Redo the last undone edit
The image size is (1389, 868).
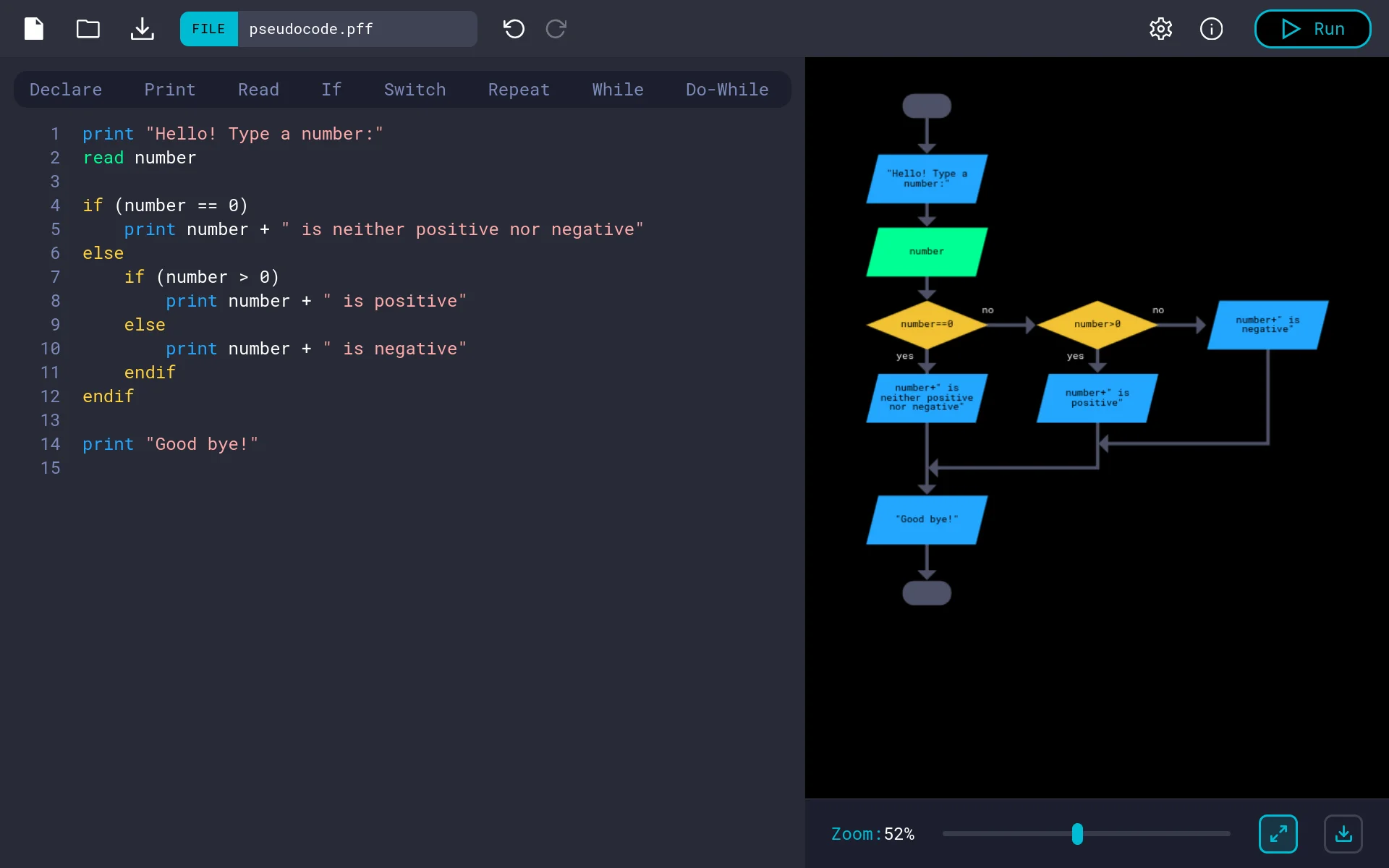(x=556, y=29)
